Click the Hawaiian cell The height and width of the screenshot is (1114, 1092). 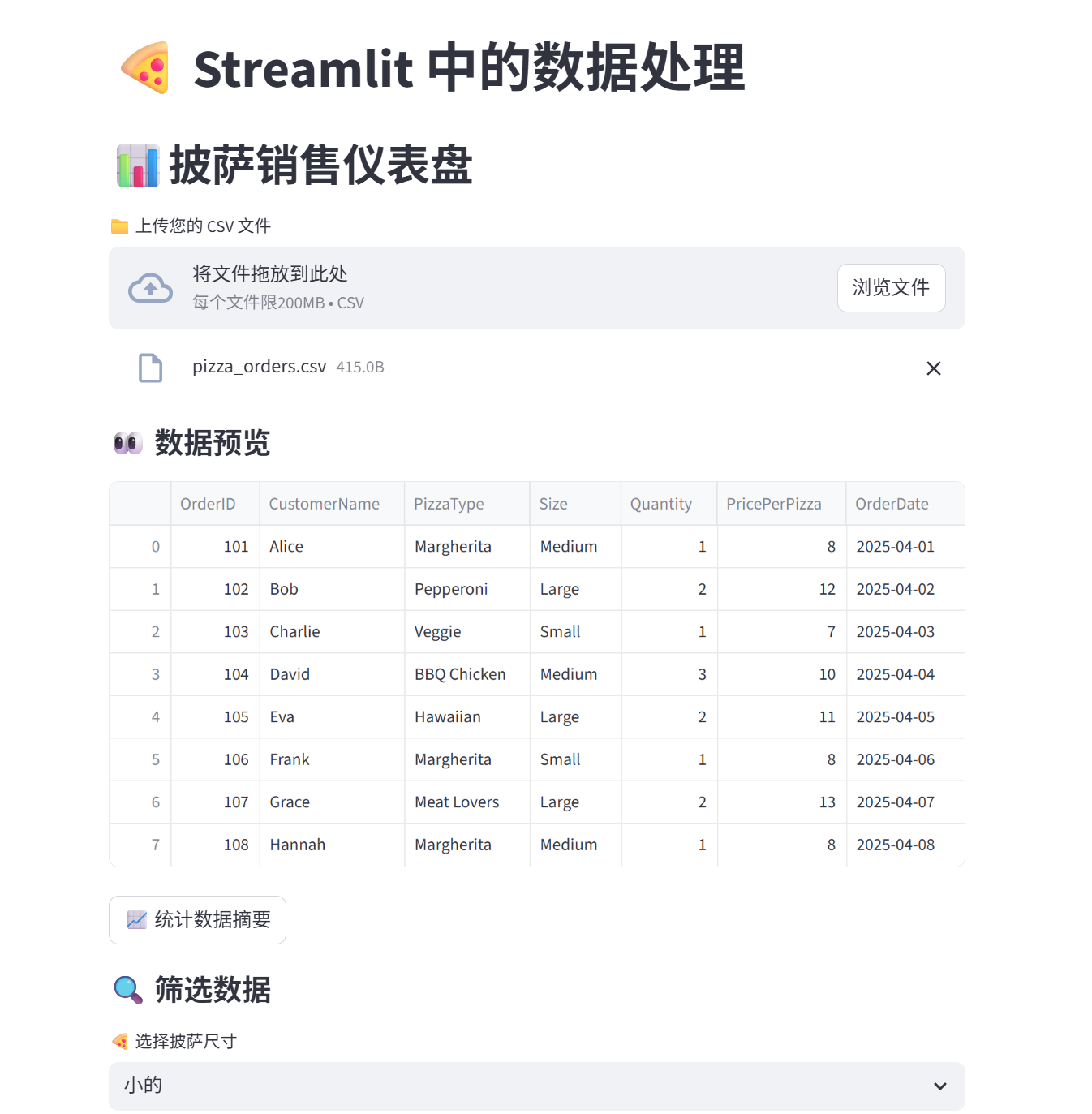(467, 717)
